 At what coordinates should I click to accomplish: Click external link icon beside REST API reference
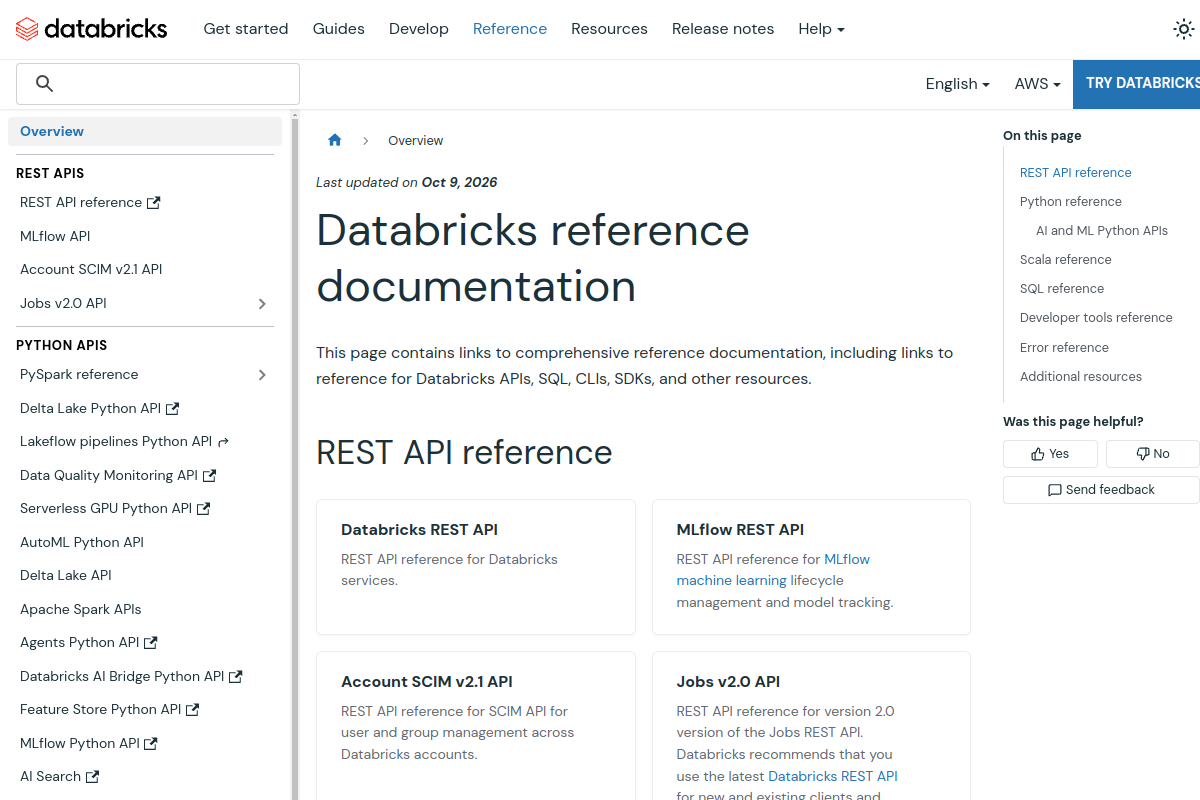coord(153,203)
